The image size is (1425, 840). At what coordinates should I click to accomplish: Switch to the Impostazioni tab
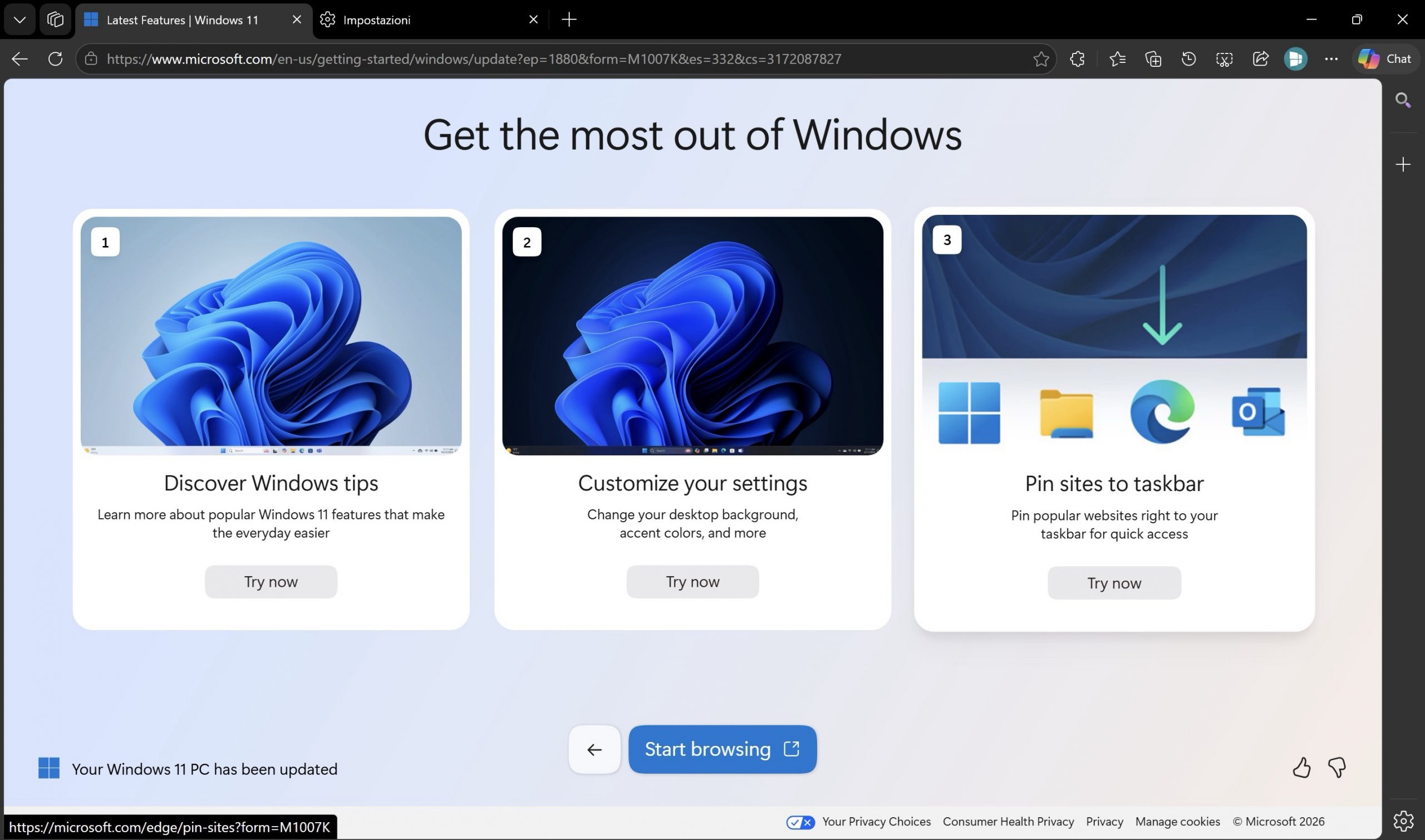[x=430, y=20]
